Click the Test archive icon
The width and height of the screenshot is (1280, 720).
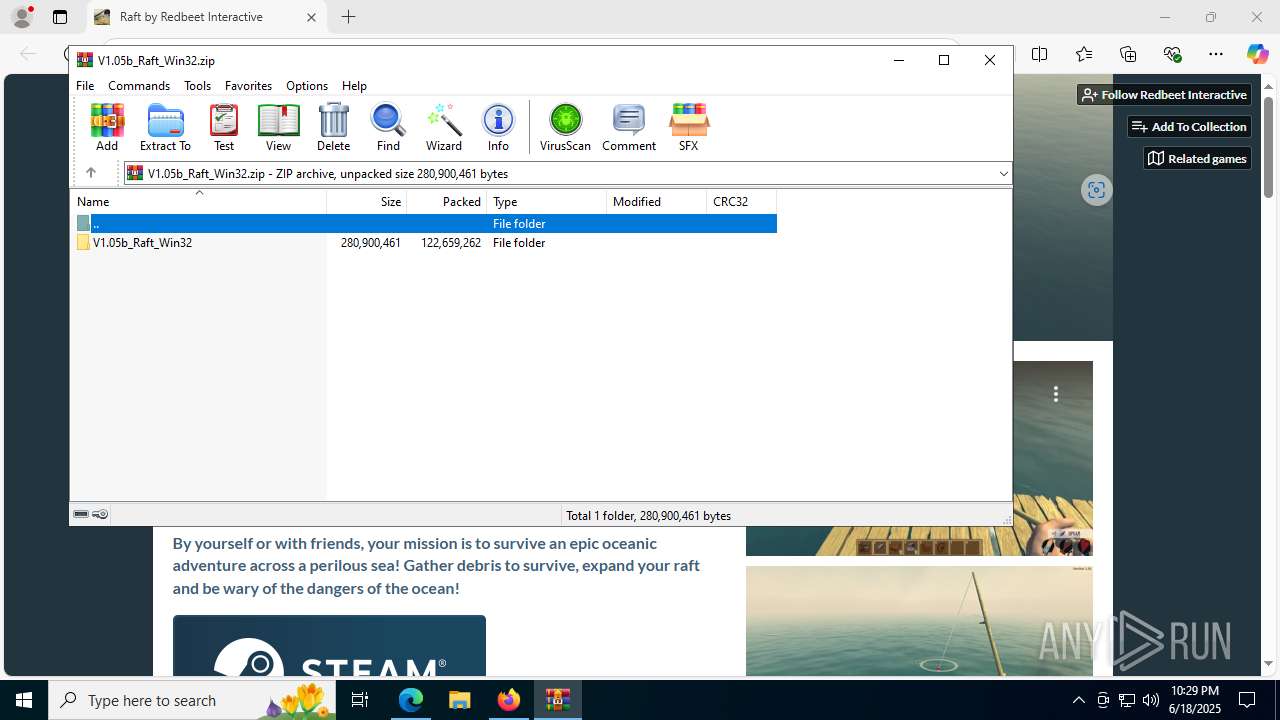pyautogui.click(x=224, y=127)
